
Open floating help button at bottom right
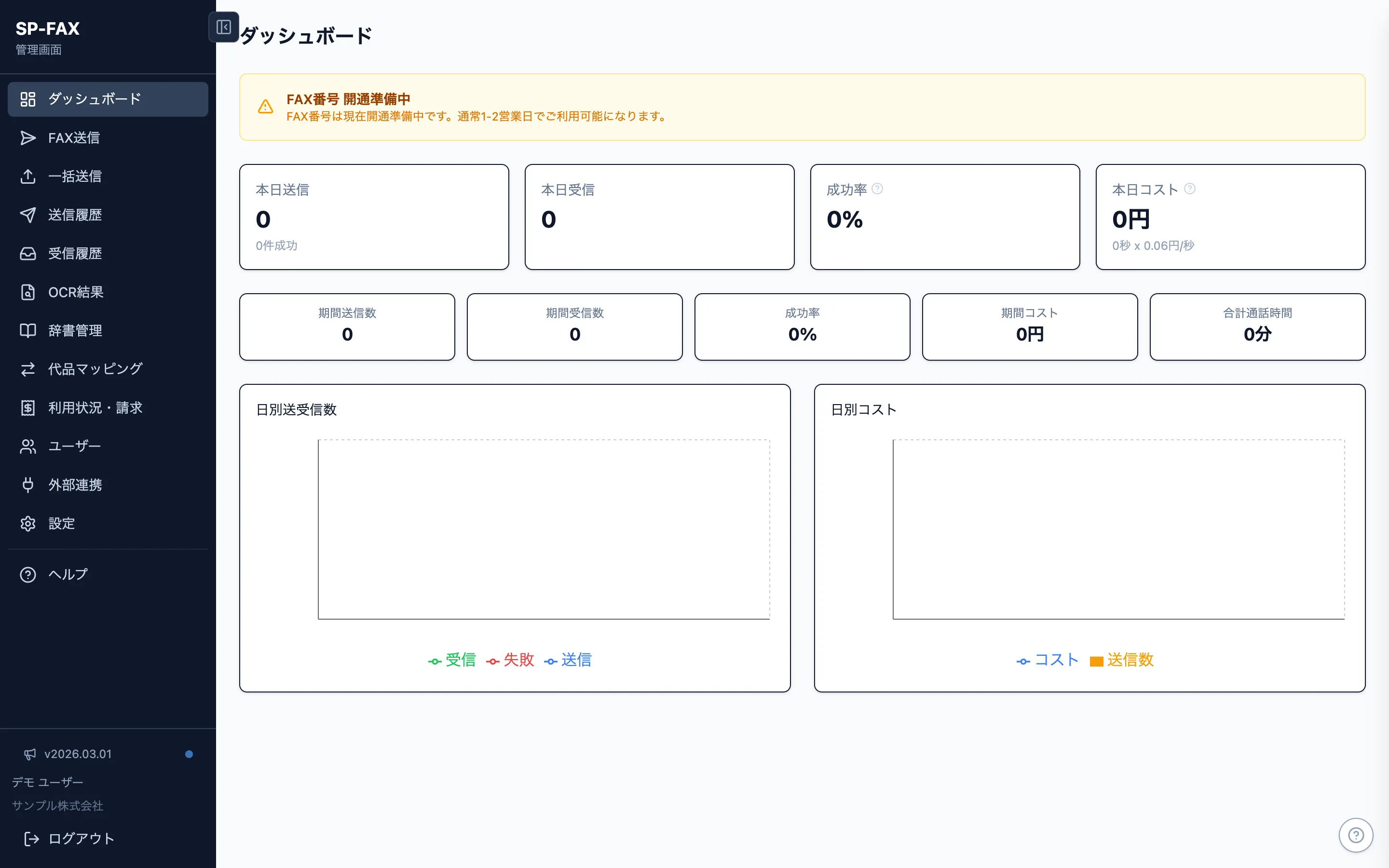coord(1356,835)
